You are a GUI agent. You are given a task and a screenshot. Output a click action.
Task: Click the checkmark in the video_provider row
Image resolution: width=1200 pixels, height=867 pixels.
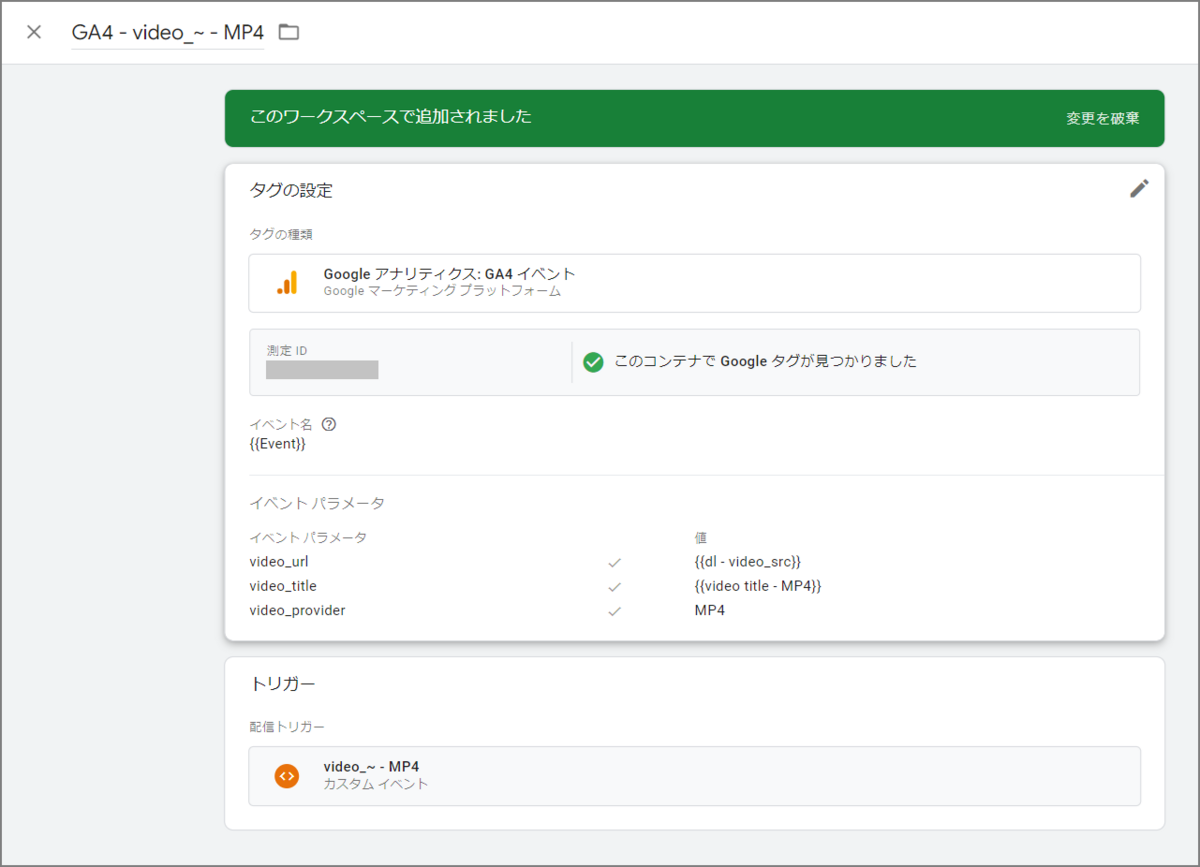615,611
